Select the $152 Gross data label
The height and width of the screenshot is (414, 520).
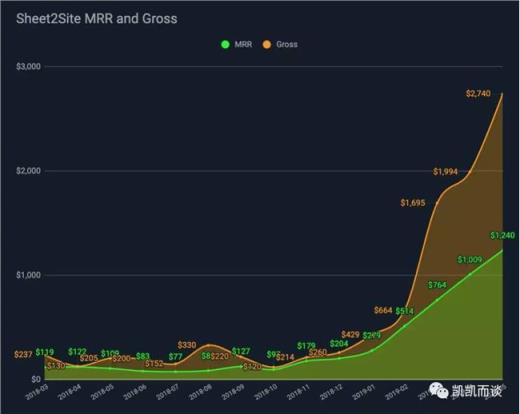tap(154, 363)
